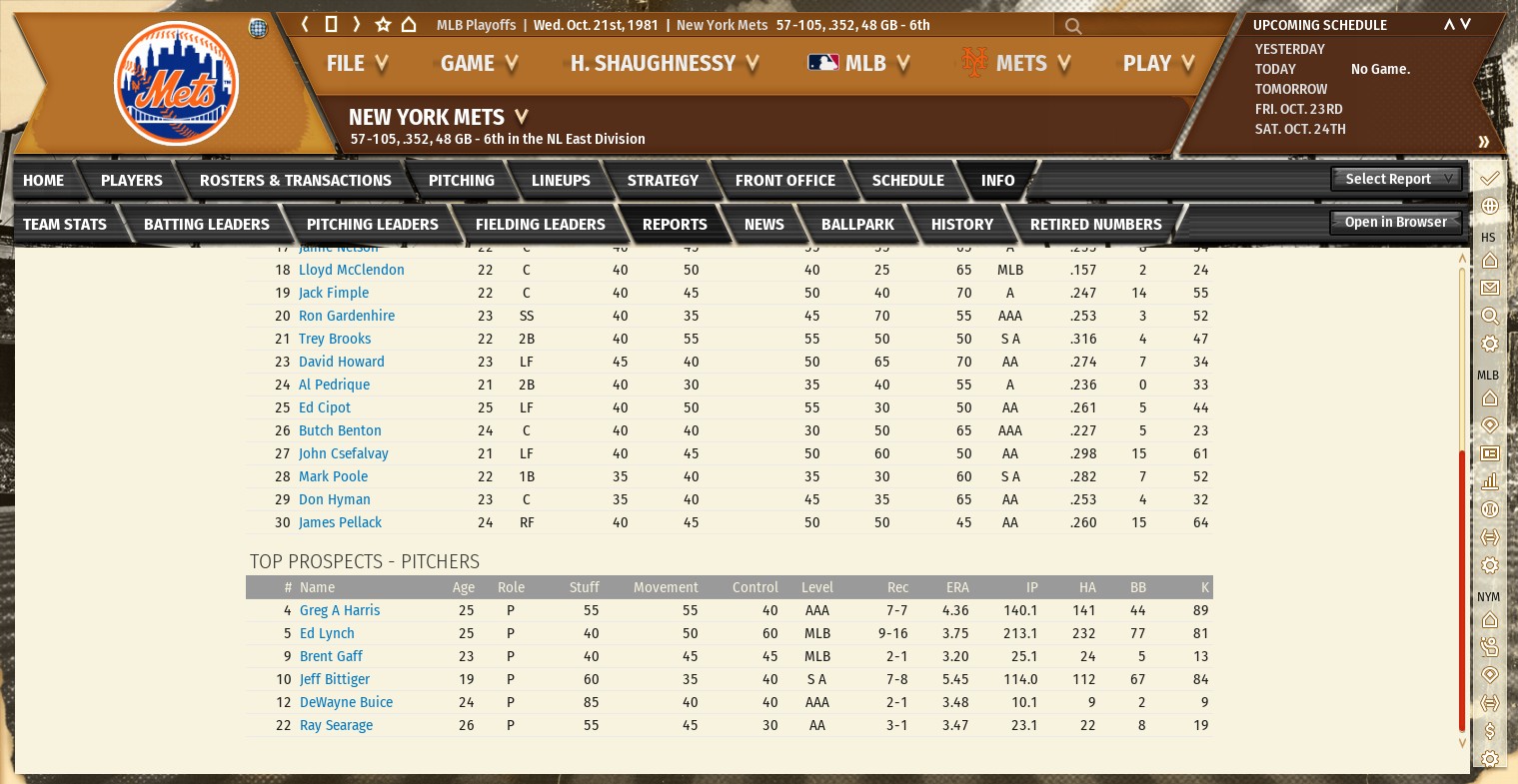
Task: Click the Open in Browser button
Action: tap(1396, 222)
